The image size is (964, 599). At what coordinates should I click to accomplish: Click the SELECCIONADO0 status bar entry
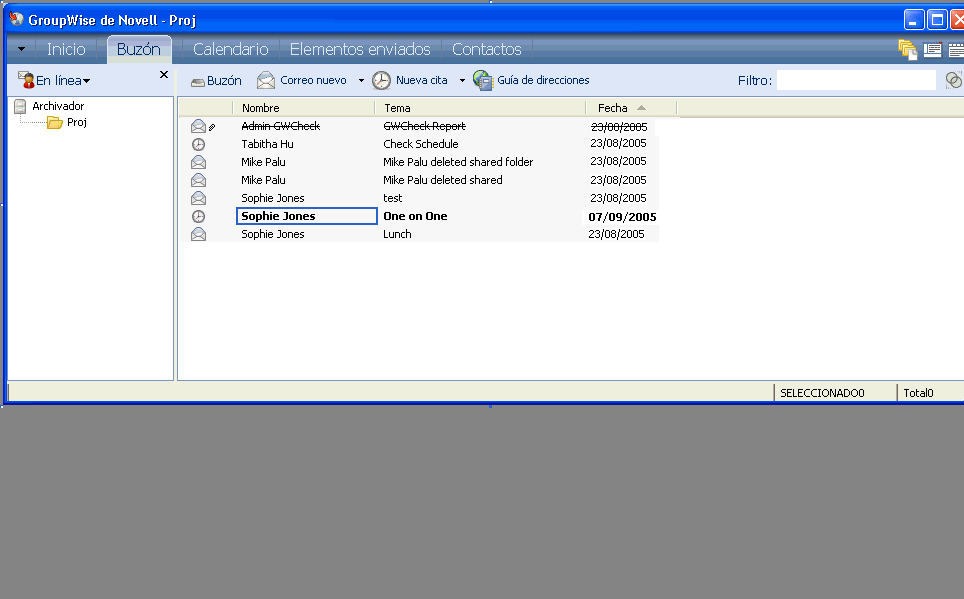click(822, 393)
